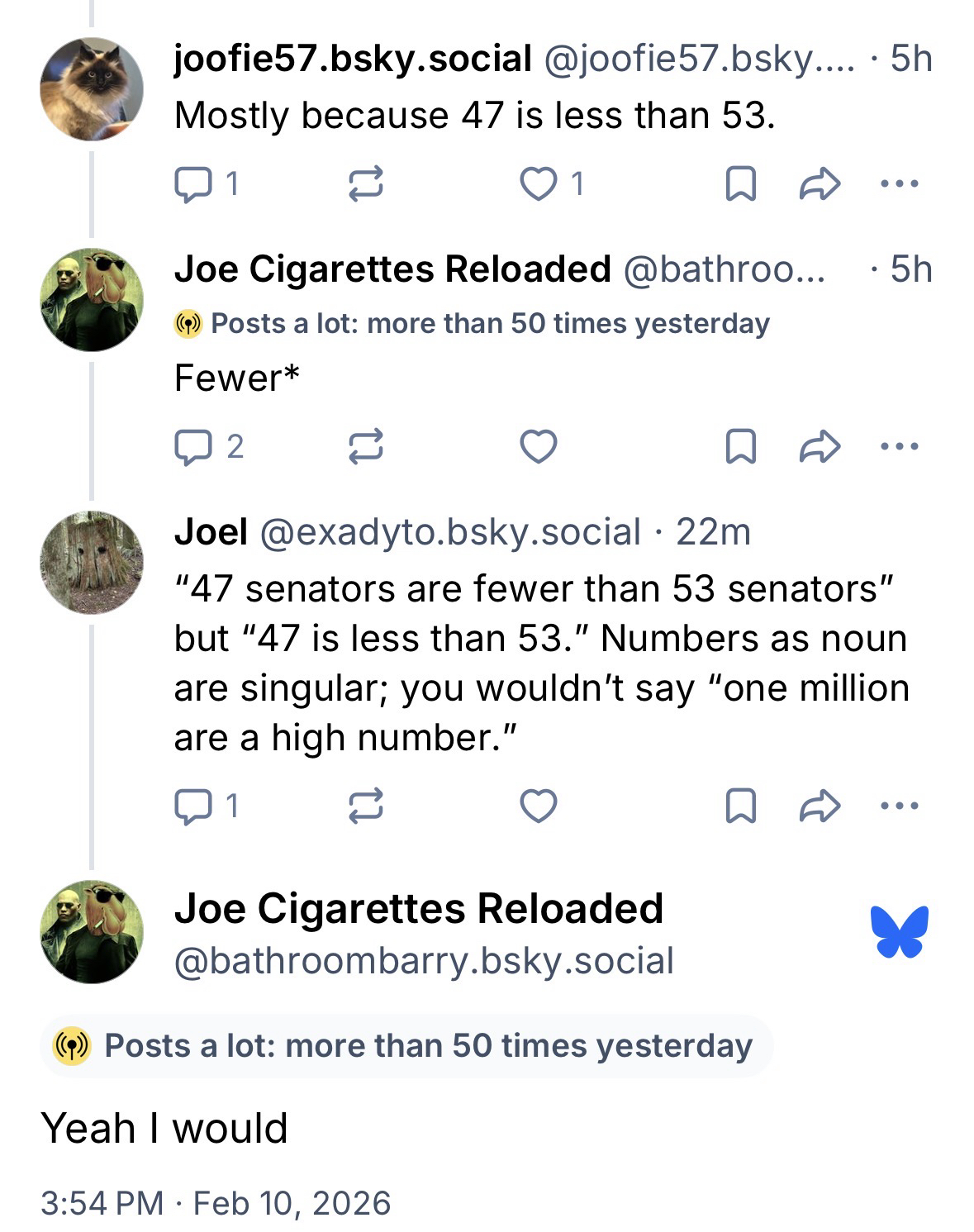
Task: Open more options on the "Fewer*" post
Action: click(x=899, y=447)
